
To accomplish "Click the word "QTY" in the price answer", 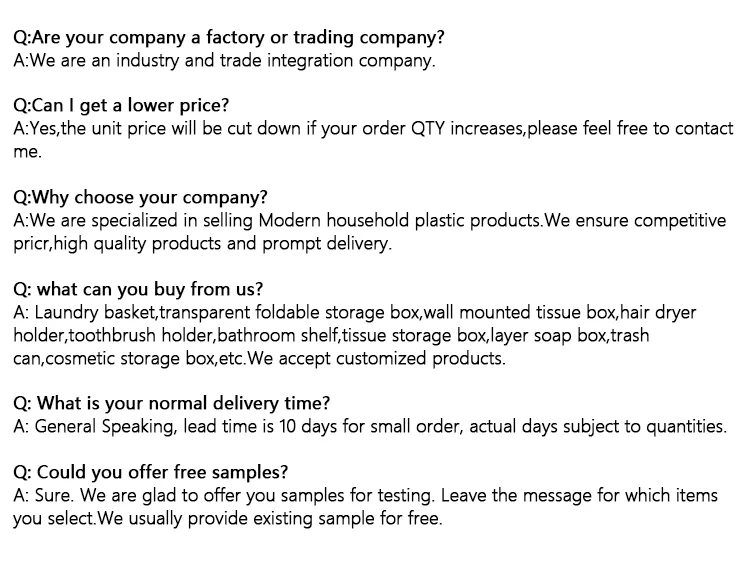I will pos(432,129).
